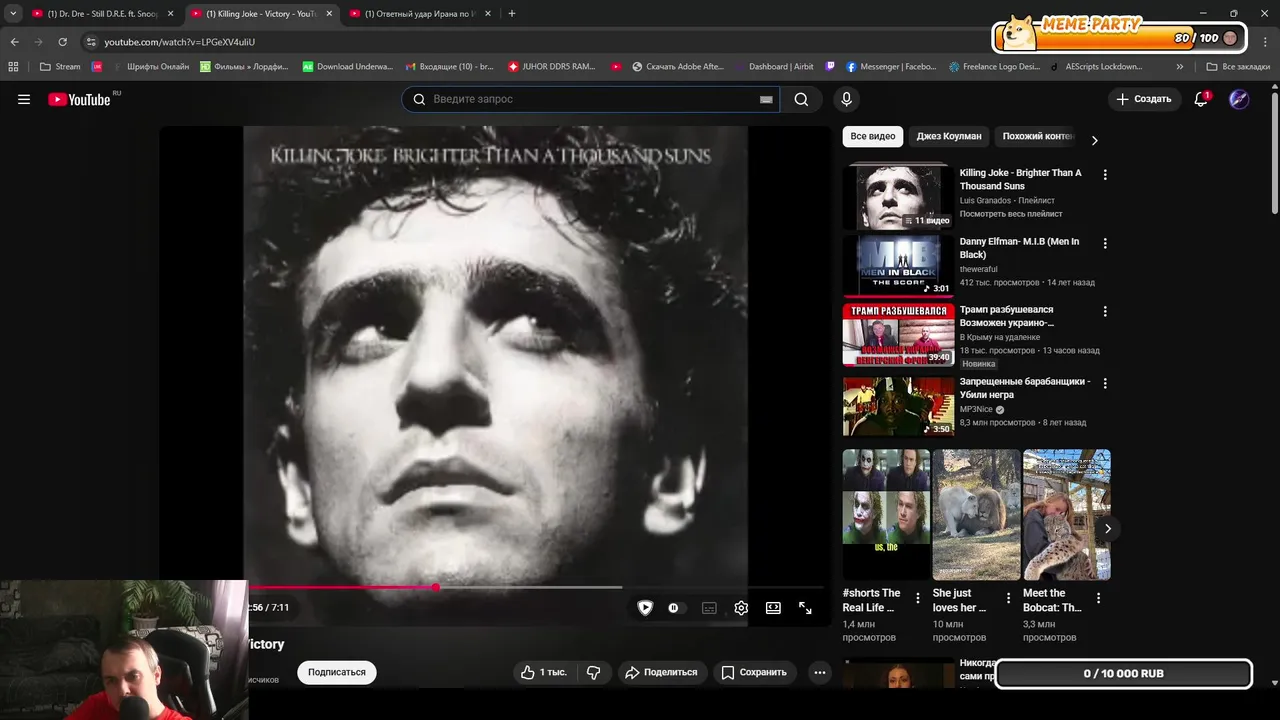Go to YouTube home via logo
Screen dimensions: 1280x720
[80, 99]
